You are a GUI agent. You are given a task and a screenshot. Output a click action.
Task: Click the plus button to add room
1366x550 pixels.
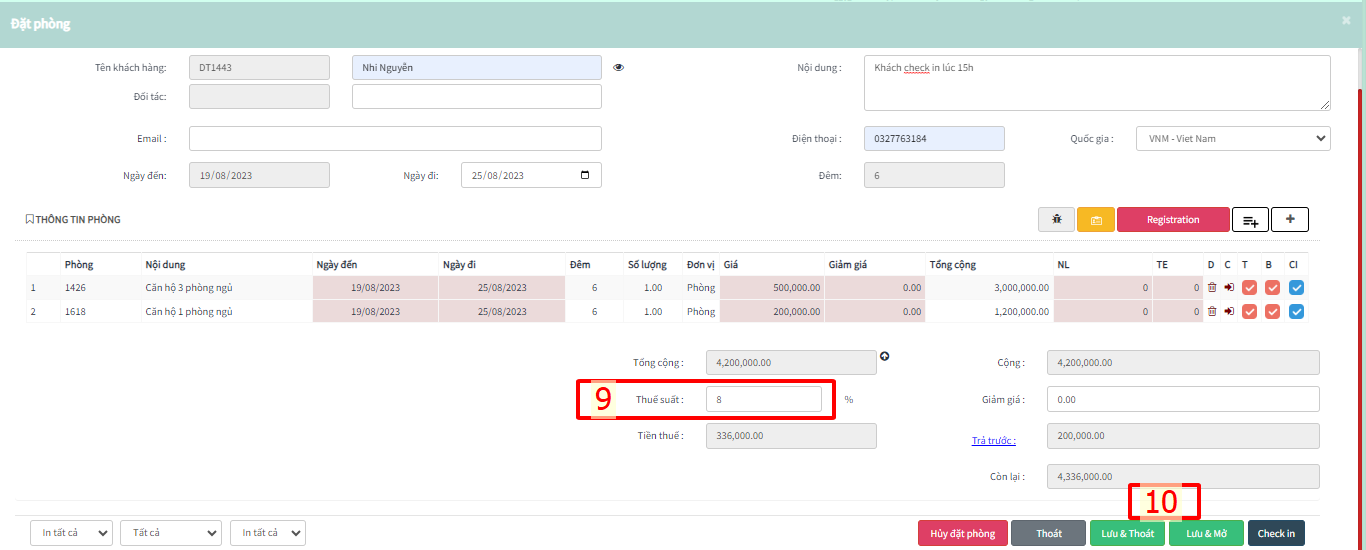pyautogui.click(x=1290, y=220)
